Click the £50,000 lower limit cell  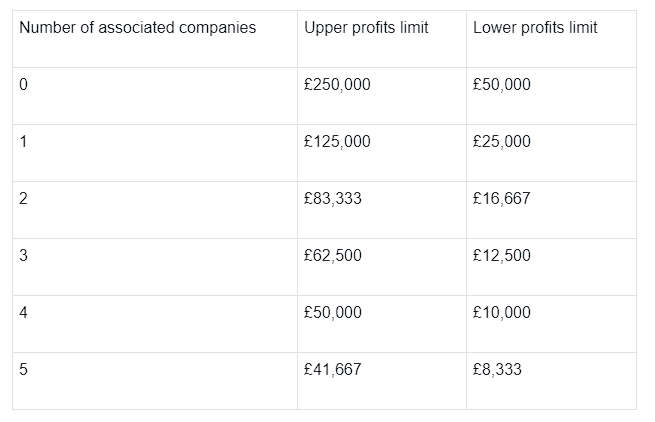click(x=502, y=84)
